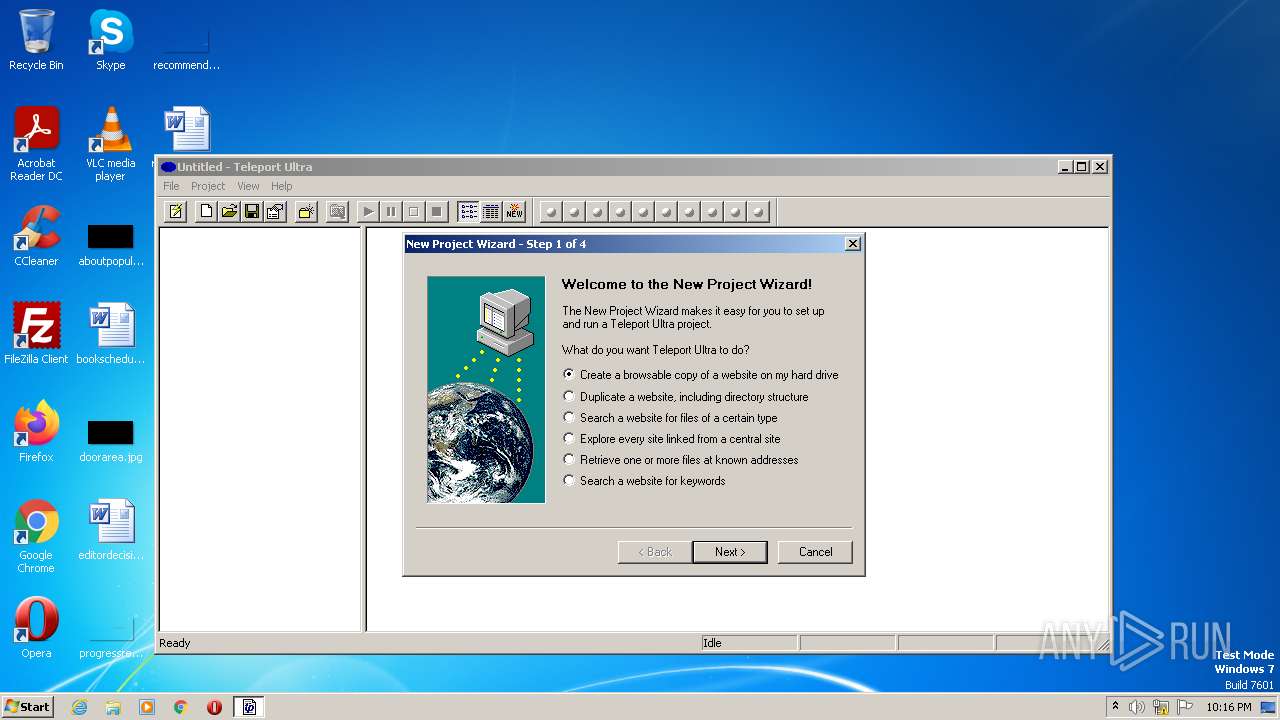Screen dimensions: 1280x720
Task: Minimize the Teleport Ultra window
Action: tap(1066, 167)
